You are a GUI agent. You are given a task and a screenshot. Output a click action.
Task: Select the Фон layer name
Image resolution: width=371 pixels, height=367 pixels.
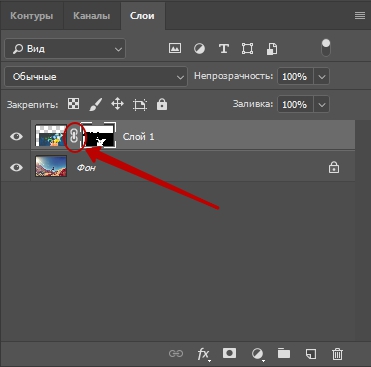pyautogui.click(x=86, y=167)
